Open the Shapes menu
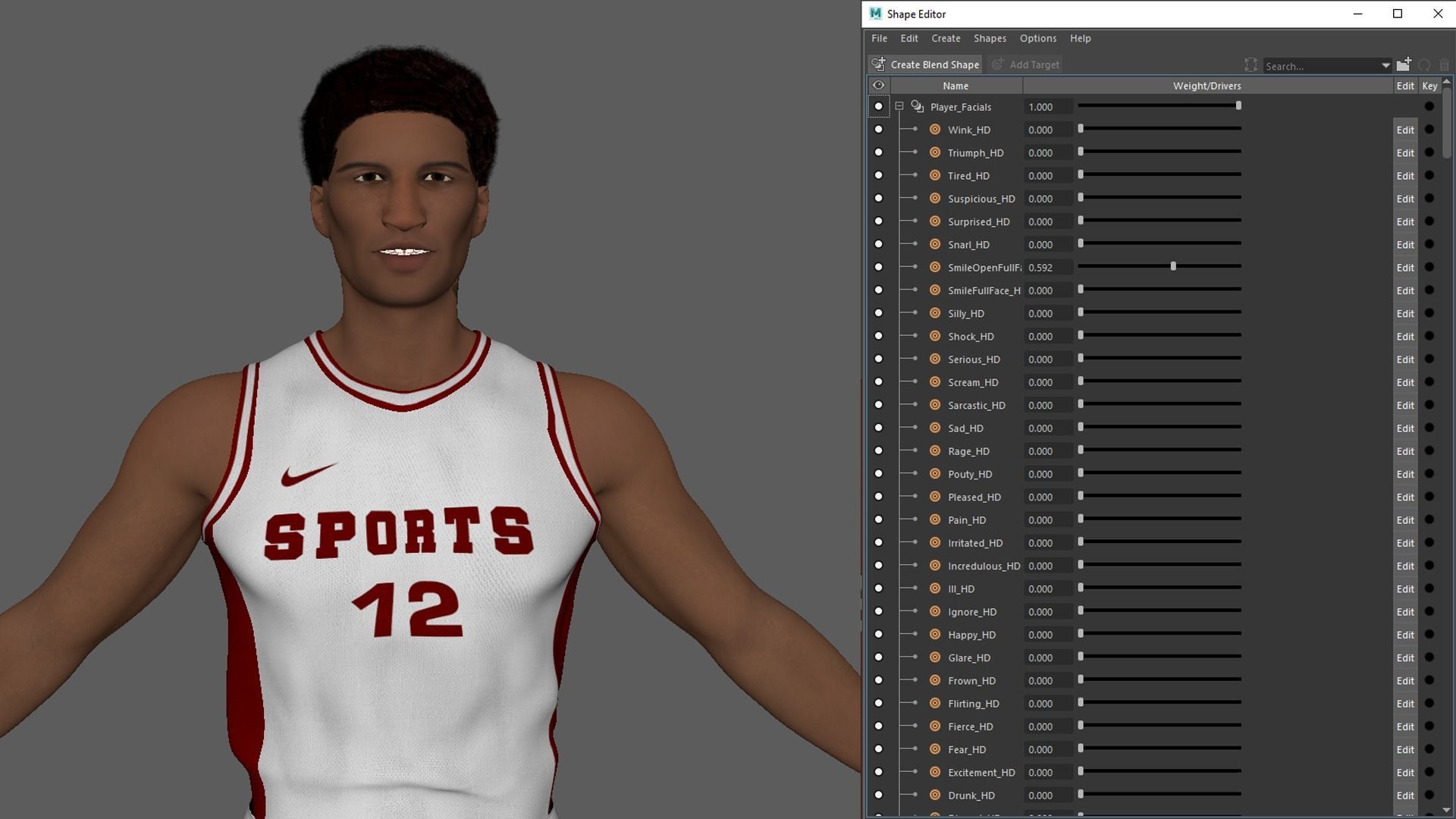 pyautogui.click(x=990, y=38)
